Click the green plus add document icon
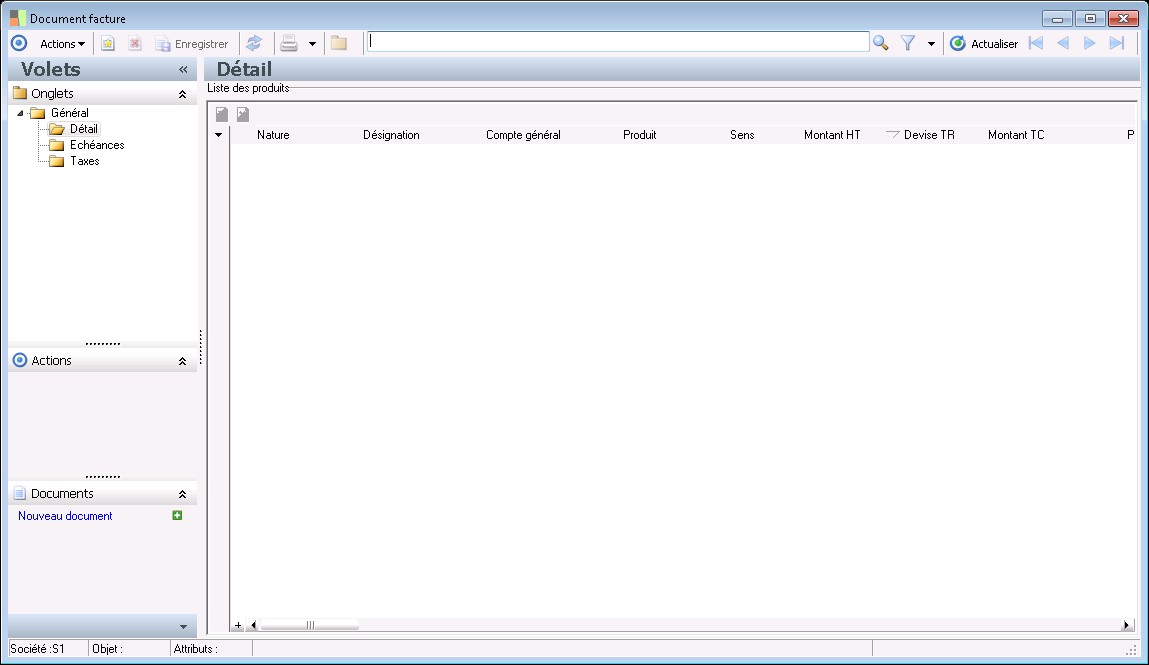1149x665 pixels. [x=177, y=516]
